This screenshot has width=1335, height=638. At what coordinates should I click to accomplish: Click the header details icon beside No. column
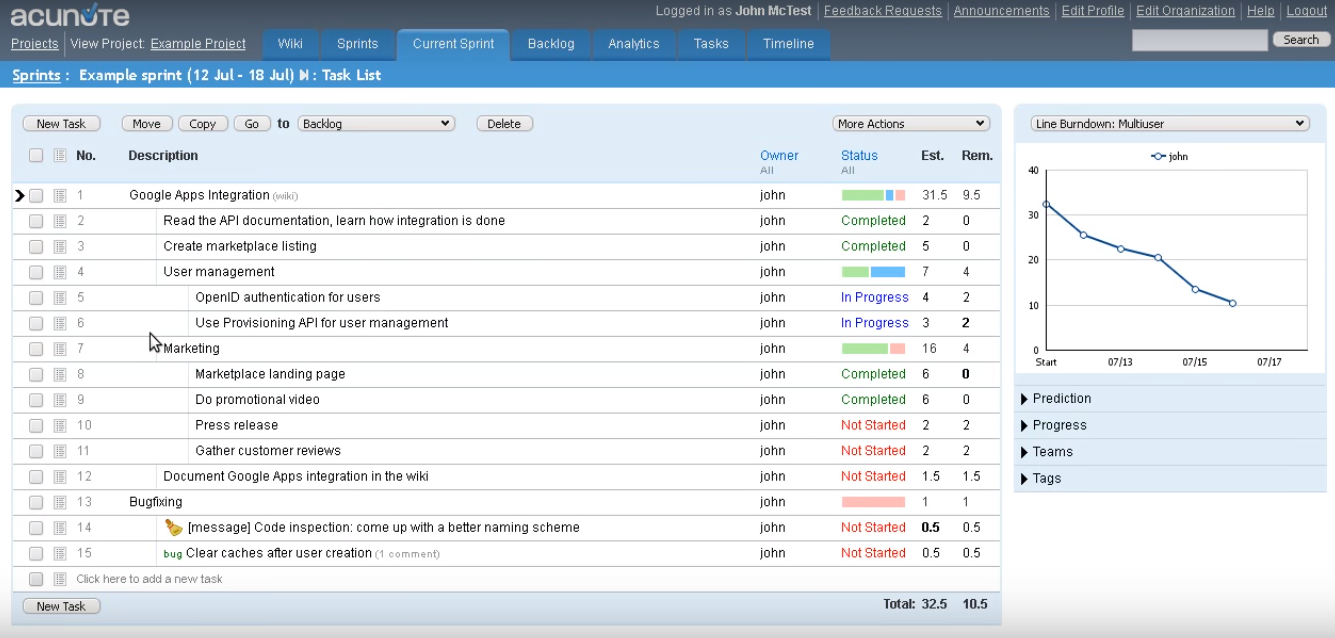coord(60,155)
